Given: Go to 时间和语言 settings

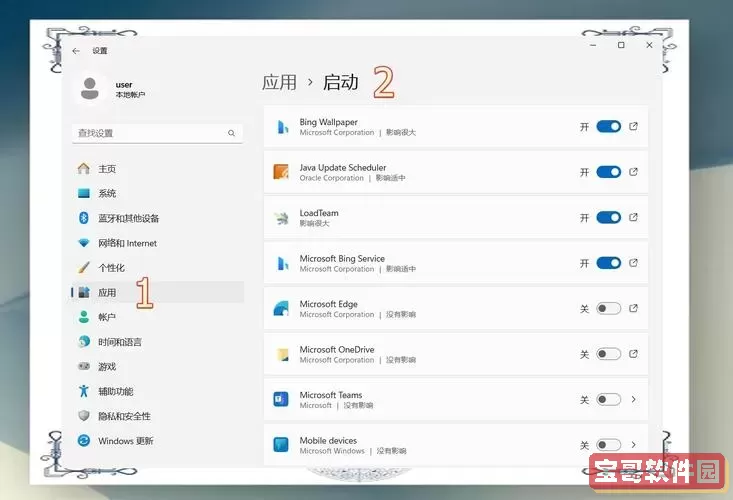Looking at the screenshot, I should point(158,342).
